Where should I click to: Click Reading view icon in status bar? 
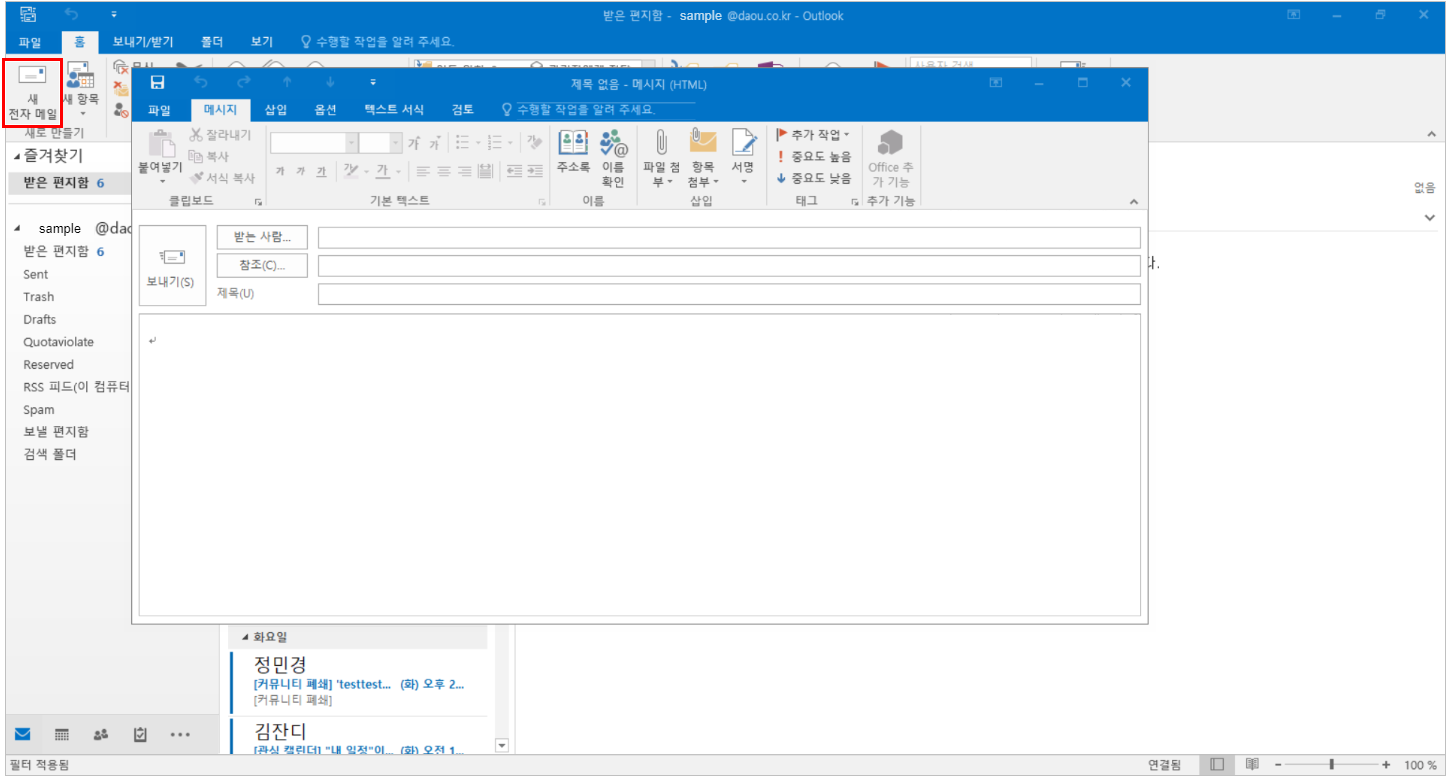(1251, 764)
